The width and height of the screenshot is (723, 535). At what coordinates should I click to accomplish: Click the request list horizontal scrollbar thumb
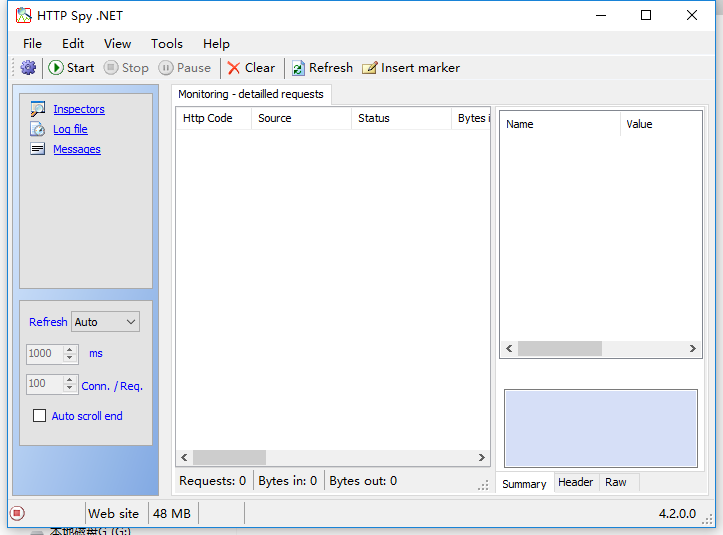tap(228, 457)
